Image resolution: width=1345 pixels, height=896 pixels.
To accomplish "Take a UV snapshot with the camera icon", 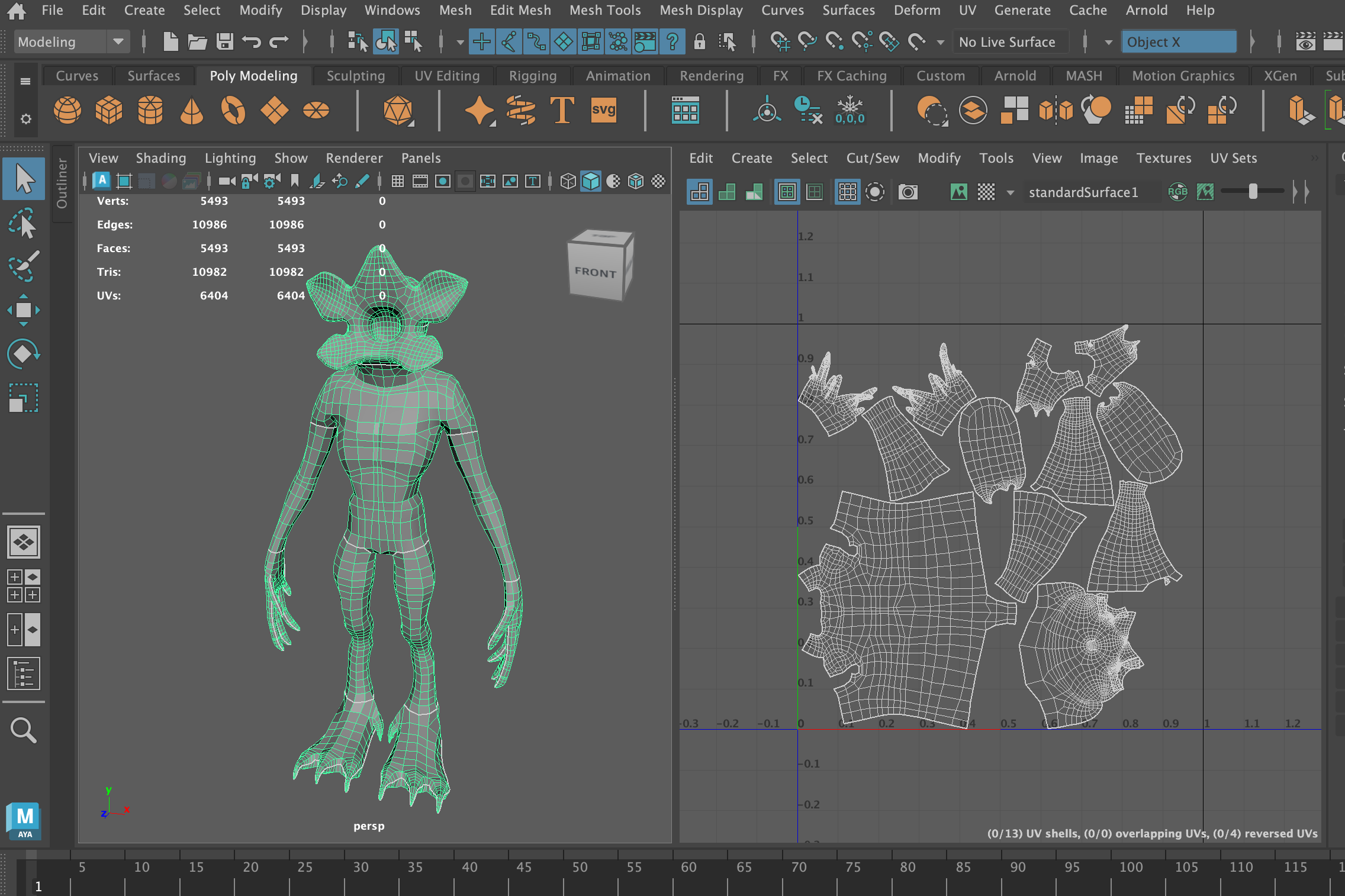I will point(908,191).
